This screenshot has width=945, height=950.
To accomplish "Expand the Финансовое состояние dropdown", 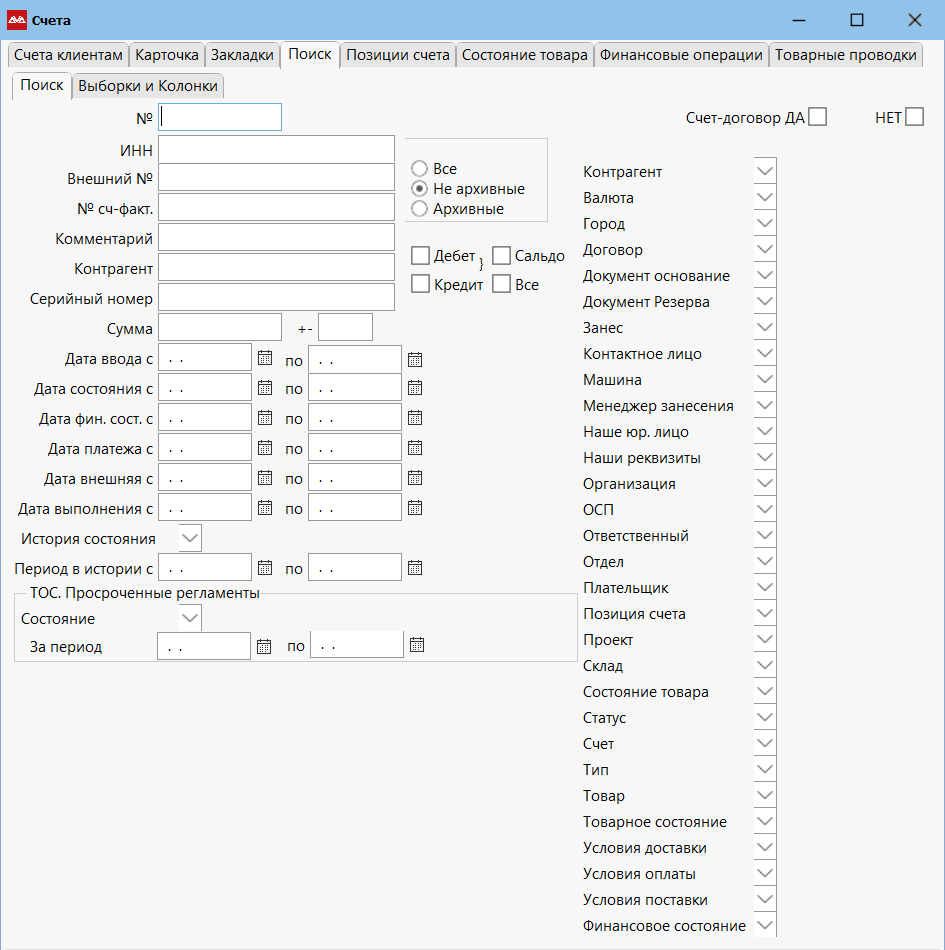I will (x=765, y=926).
